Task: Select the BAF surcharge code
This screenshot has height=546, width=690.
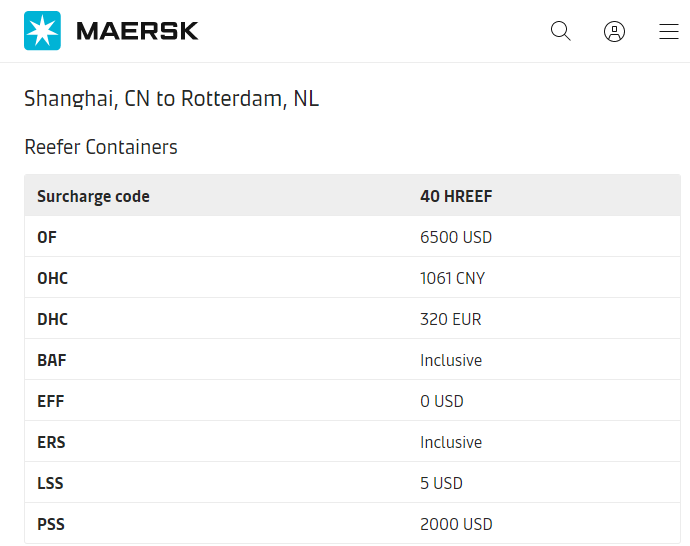Action: [x=52, y=360]
